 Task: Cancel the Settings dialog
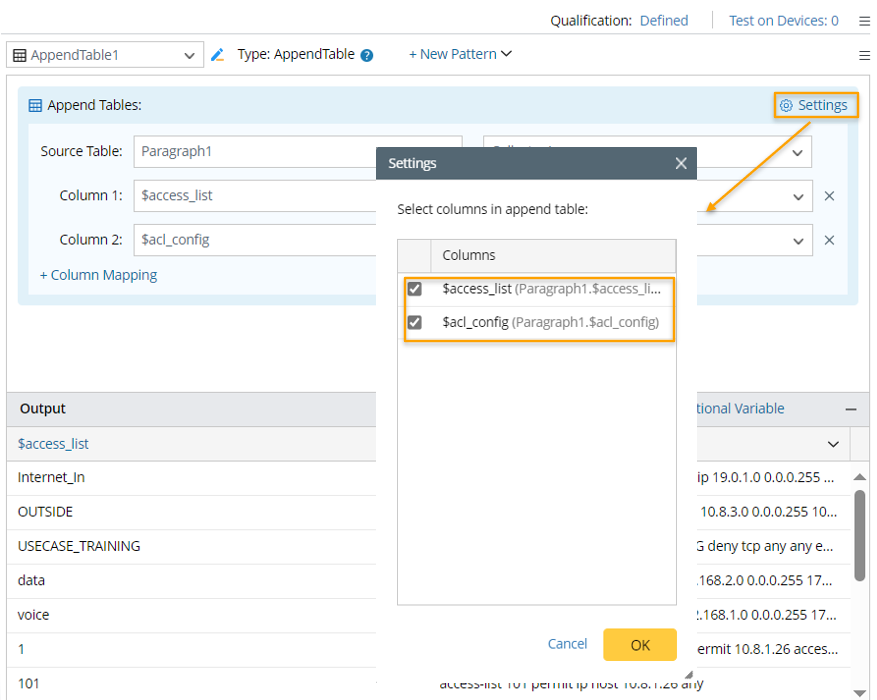[x=567, y=644]
